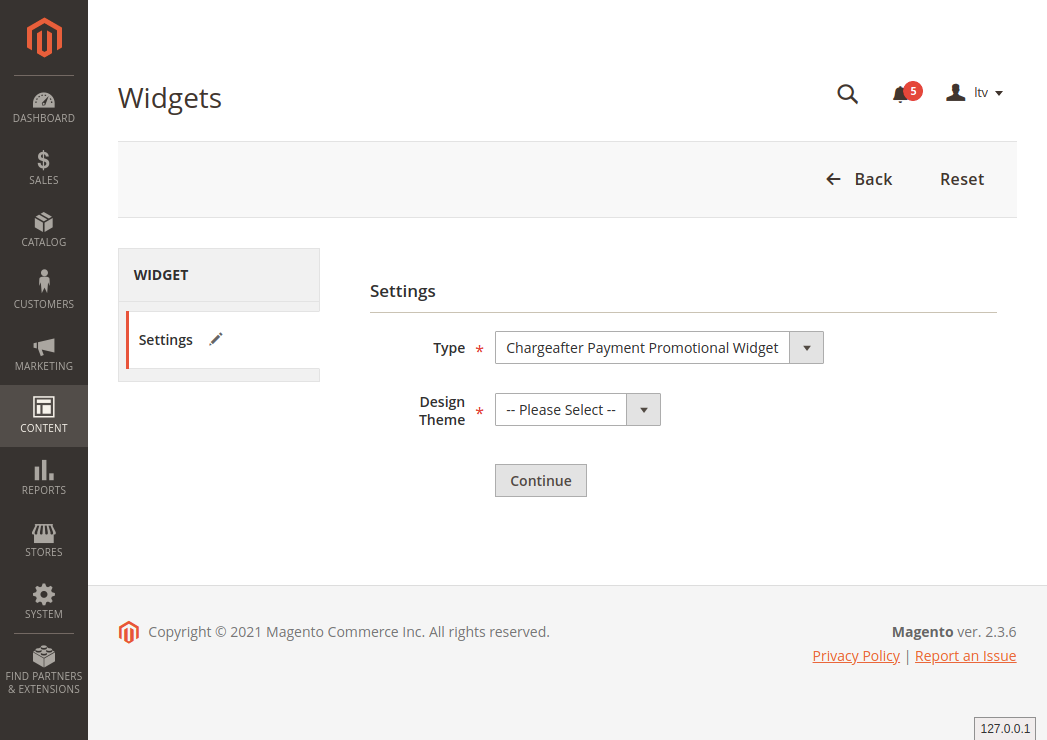This screenshot has width=1047, height=740.
Task: Open Find Partners & Extensions
Action: [44, 670]
